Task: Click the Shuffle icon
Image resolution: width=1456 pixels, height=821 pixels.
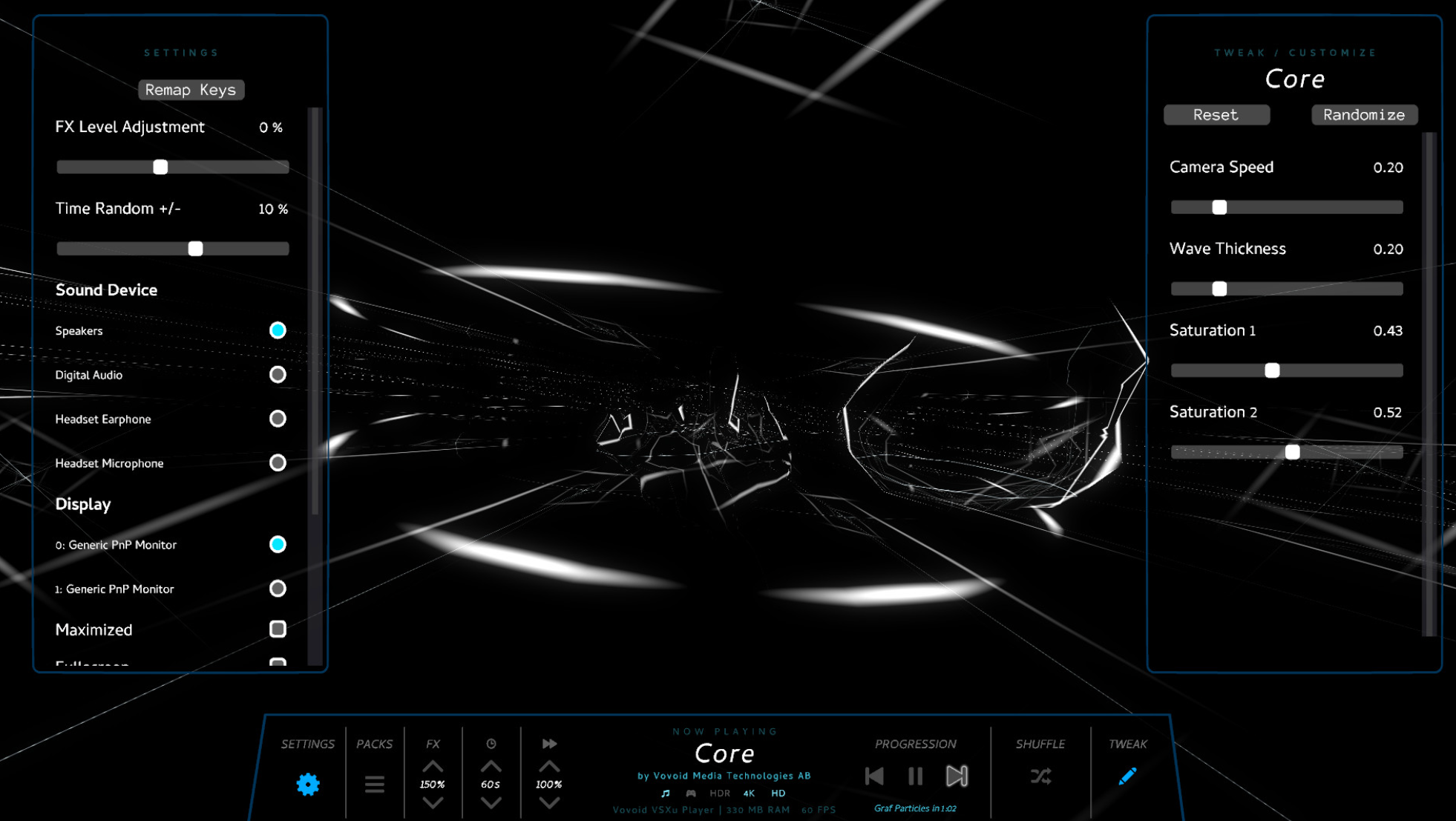Action: tap(1039, 776)
